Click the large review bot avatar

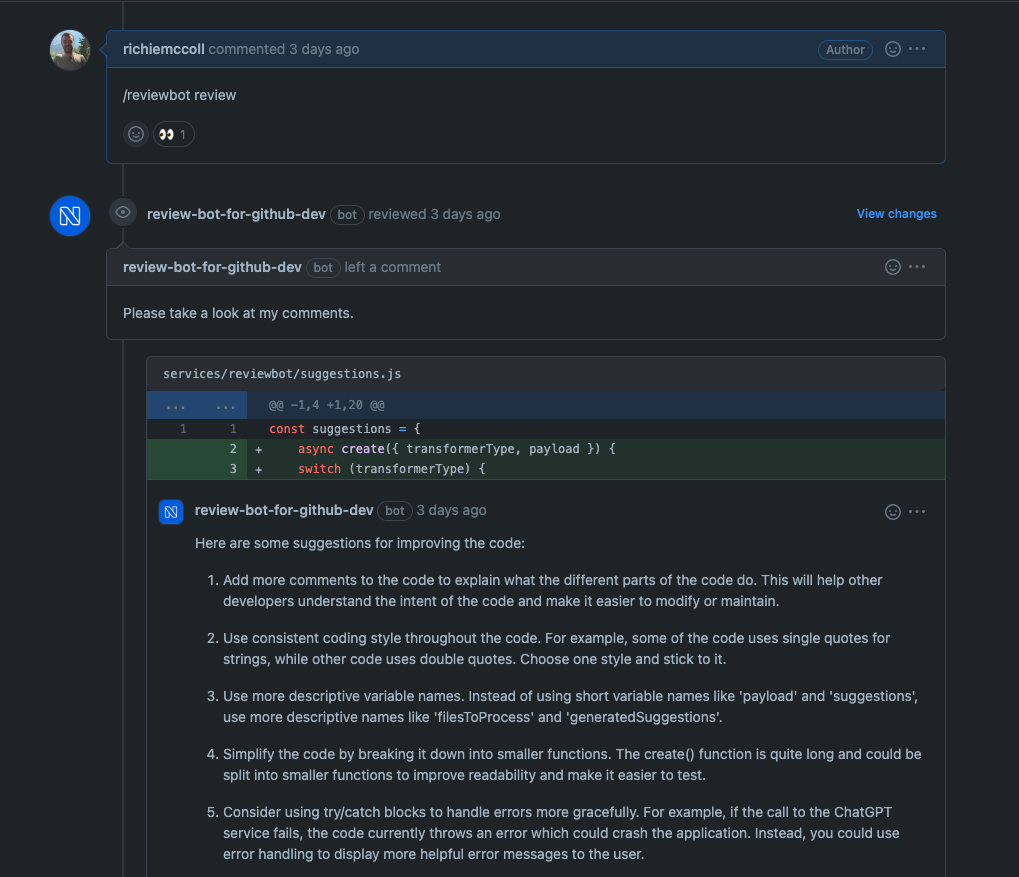coord(70,216)
